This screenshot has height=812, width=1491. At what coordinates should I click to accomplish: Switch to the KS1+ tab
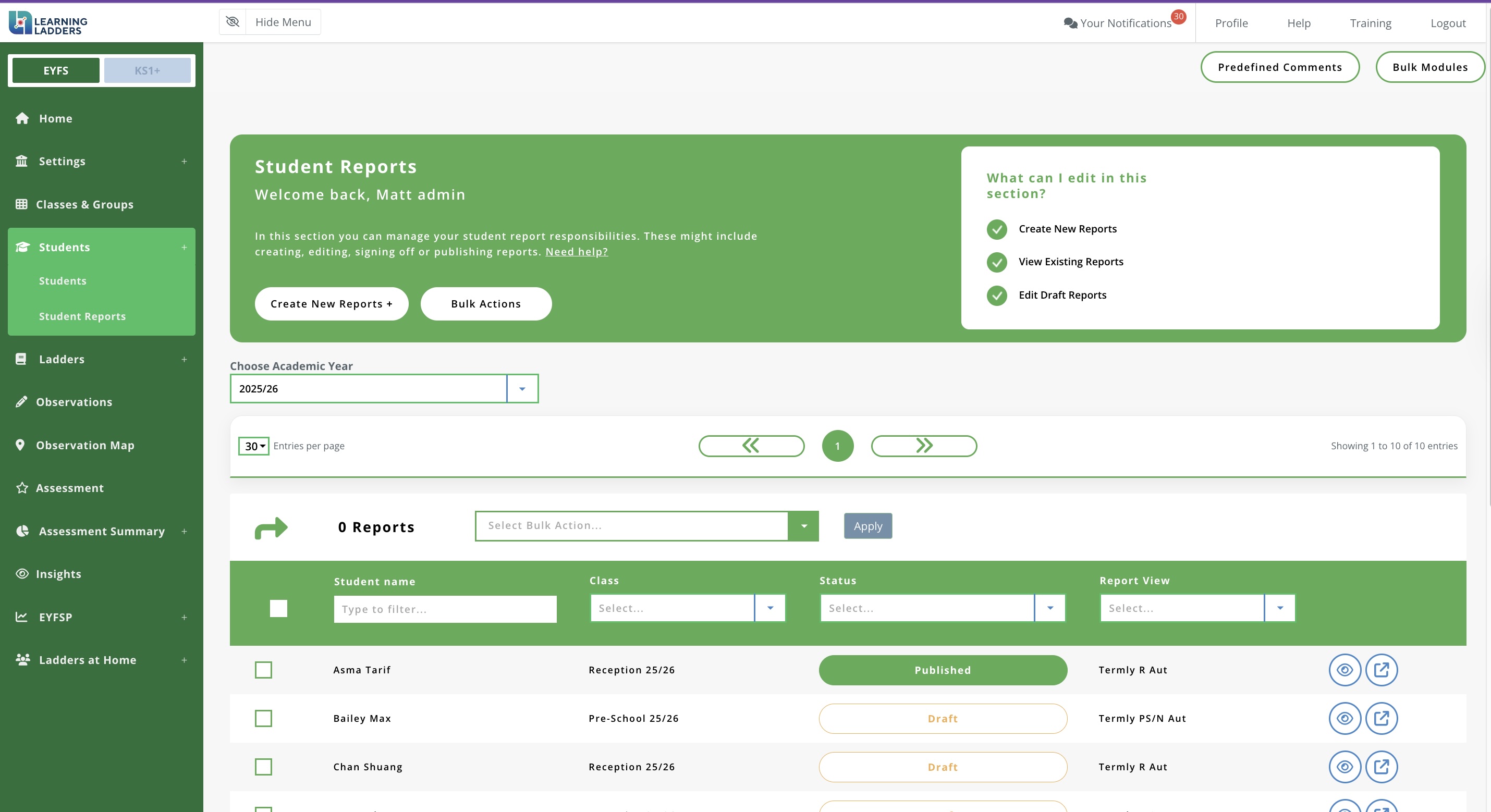[x=147, y=70]
